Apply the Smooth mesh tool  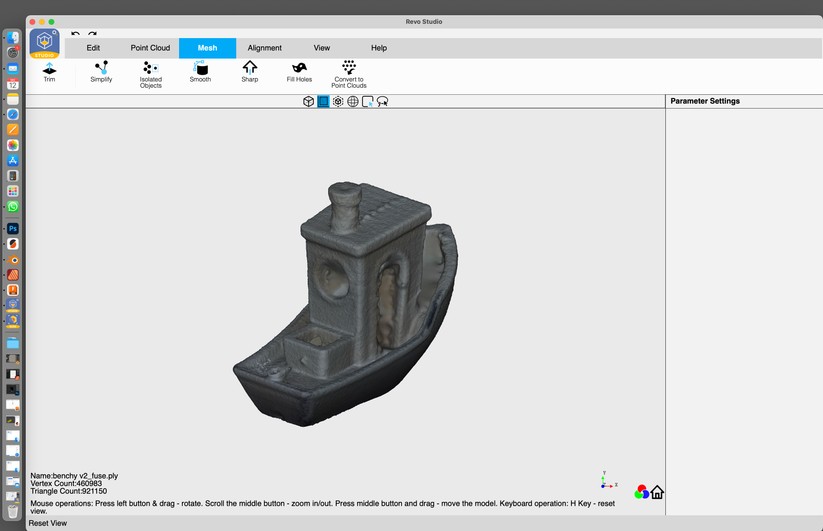(x=200, y=72)
